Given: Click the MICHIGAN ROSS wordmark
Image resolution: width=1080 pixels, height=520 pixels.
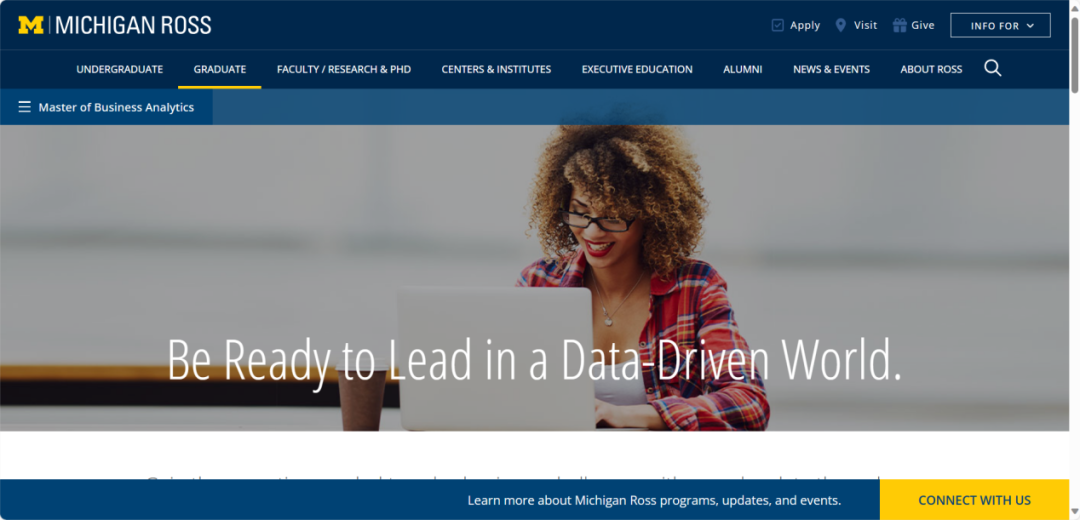Looking at the screenshot, I should 133,25.
